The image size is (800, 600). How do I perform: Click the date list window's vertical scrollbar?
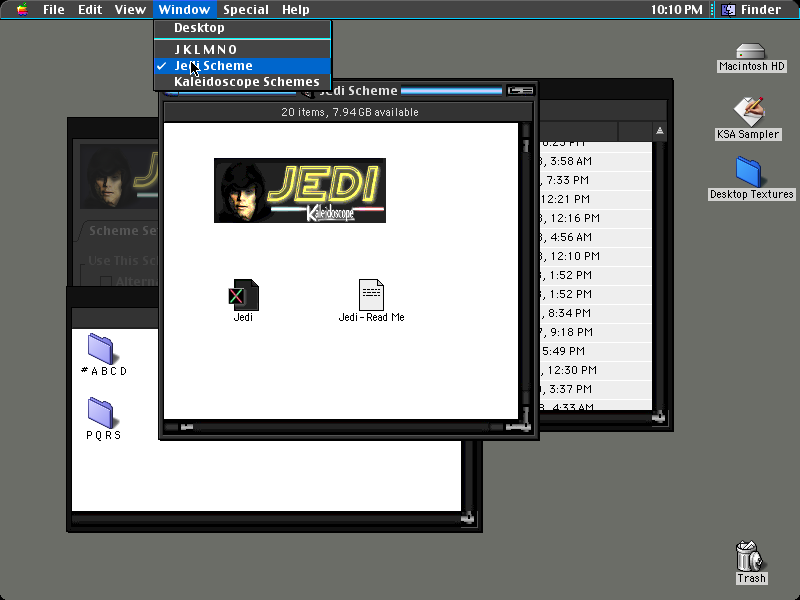click(659, 276)
